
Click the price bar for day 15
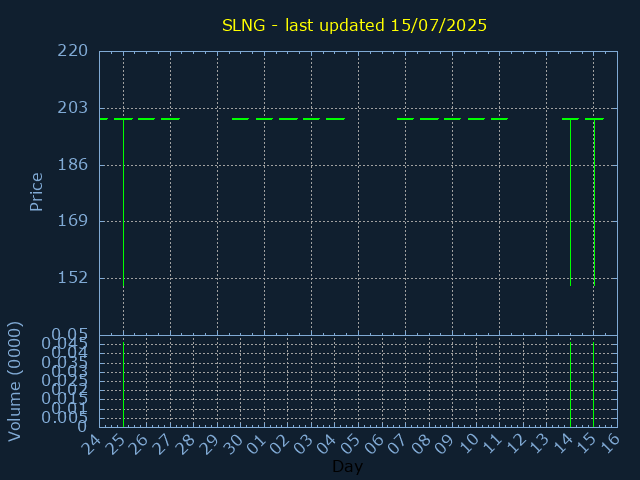coord(594,202)
